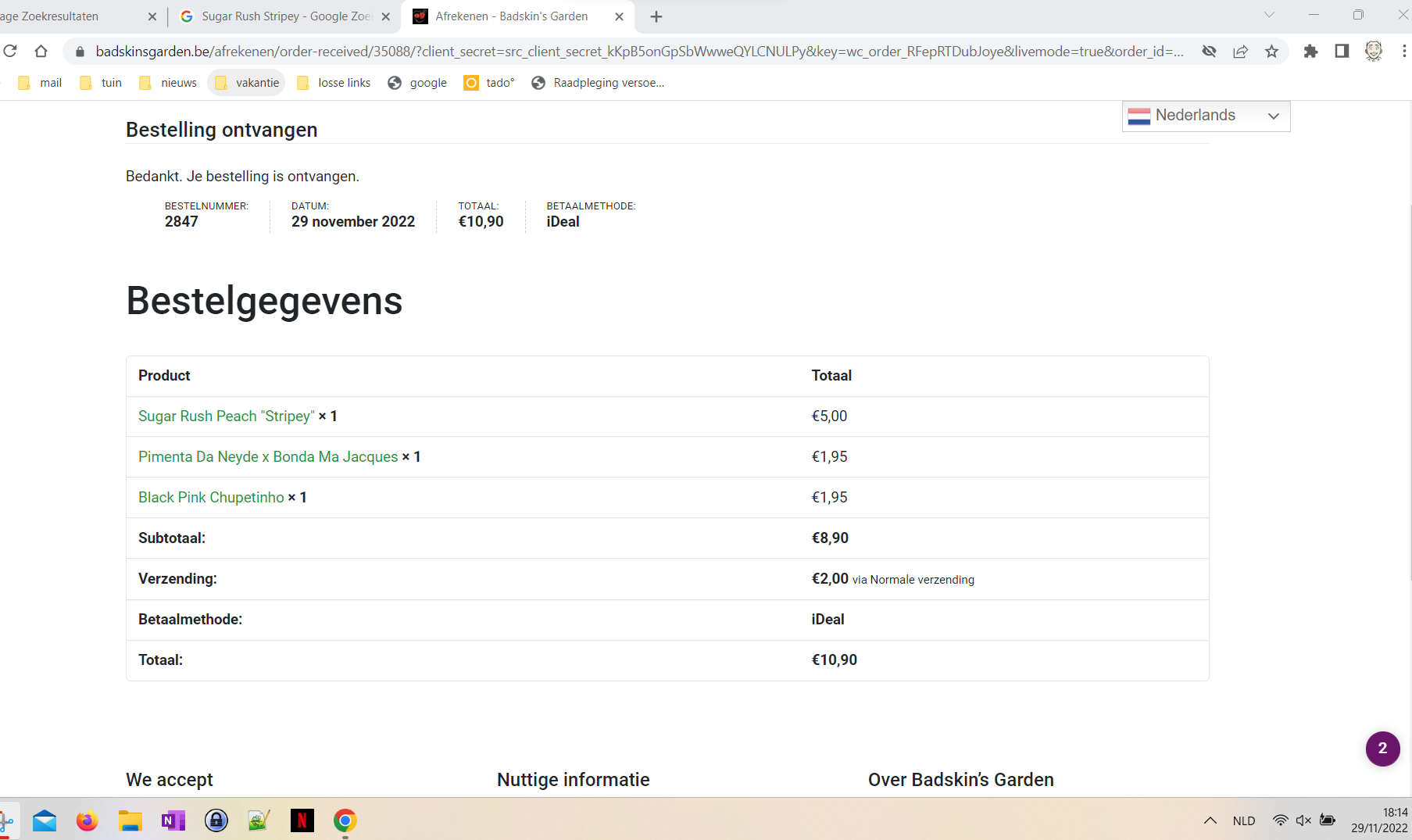Reload the page with the refresh icon
This screenshot has height=840, width=1412.
coord(10,51)
